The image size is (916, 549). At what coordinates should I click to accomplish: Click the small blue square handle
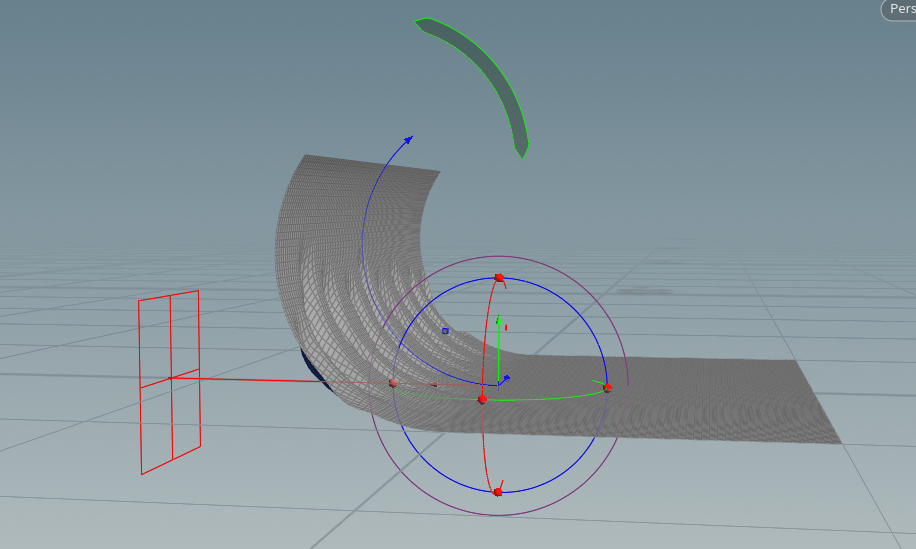(x=445, y=330)
